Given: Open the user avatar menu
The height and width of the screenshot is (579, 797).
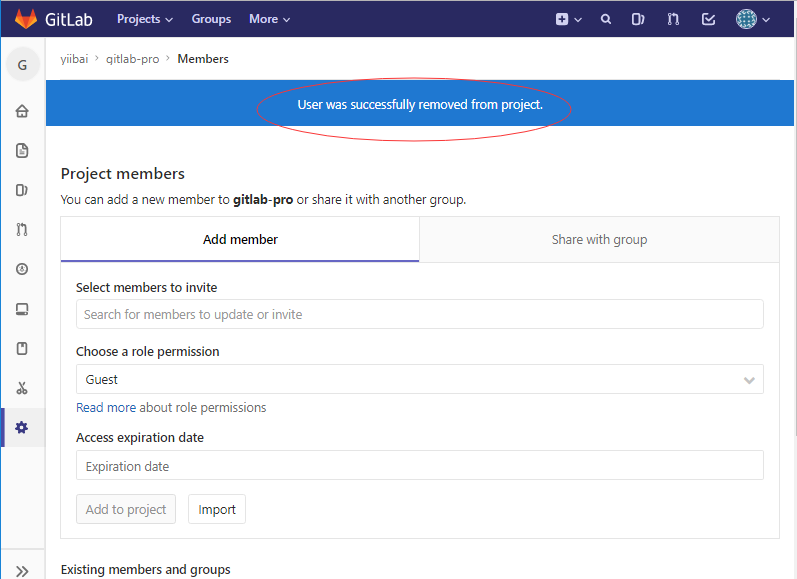Looking at the screenshot, I should click(x=752, y=19).
